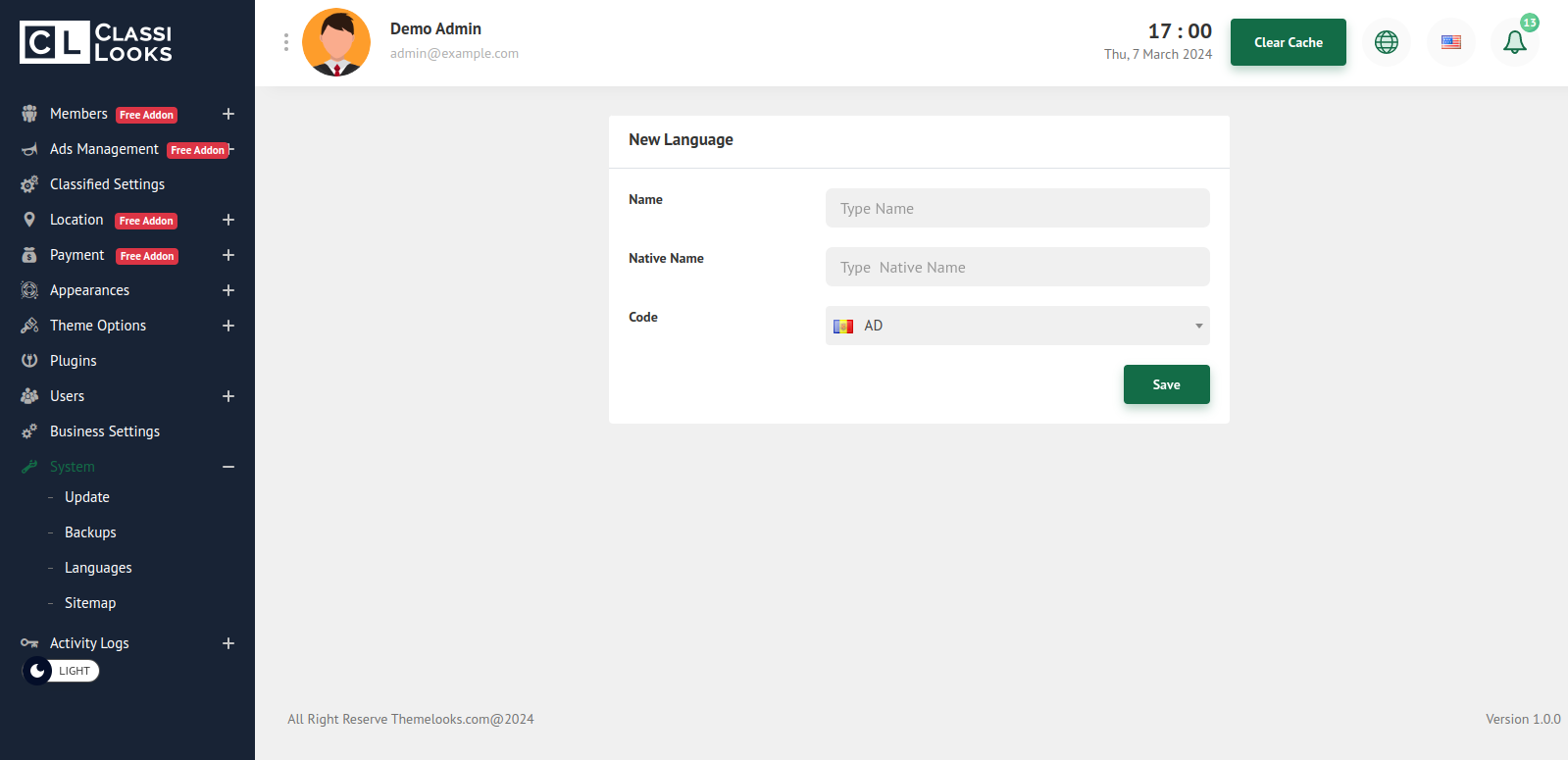Open the Backups menu item
The width and height of the screenshot is (1568, 760).
coord(90,532)
